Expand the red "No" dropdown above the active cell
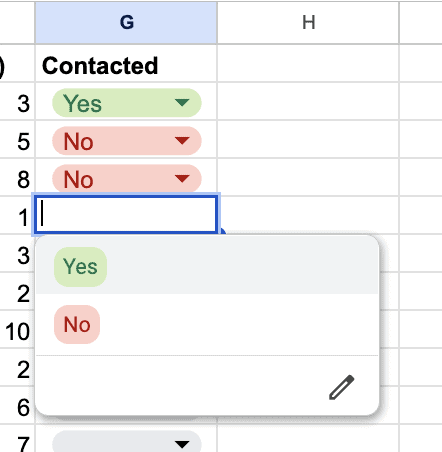Image resolution: width=442 pixels, height=452 pixels. pyautogui.click(x=127, y=179)
